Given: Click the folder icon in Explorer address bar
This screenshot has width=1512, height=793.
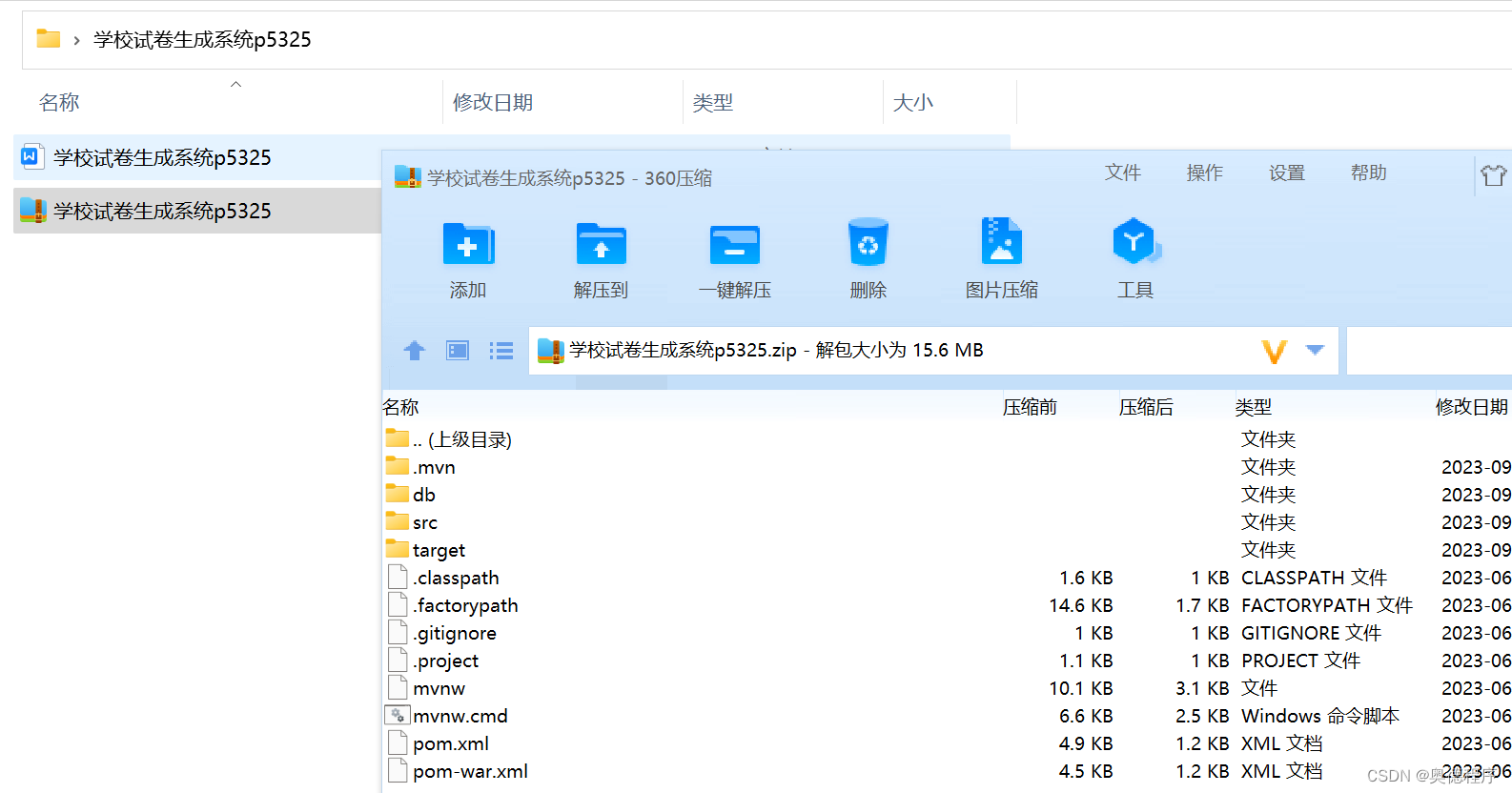Looking at the screenshot, I should 48,39.
